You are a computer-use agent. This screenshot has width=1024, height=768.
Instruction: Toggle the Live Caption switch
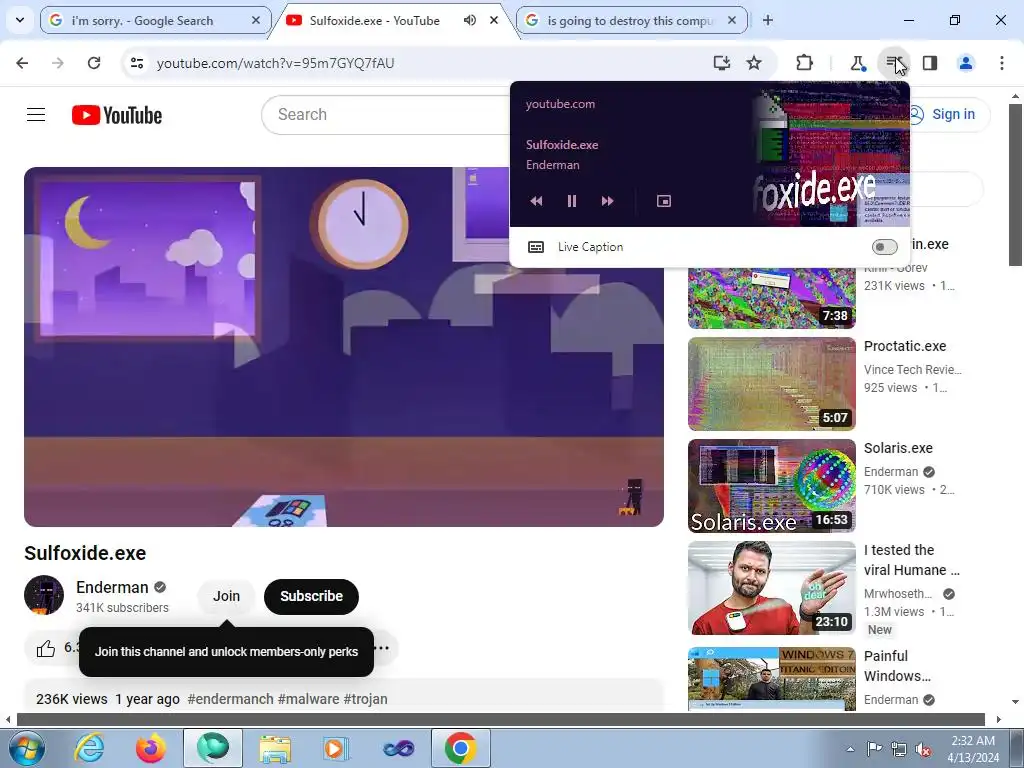point(884,247)
